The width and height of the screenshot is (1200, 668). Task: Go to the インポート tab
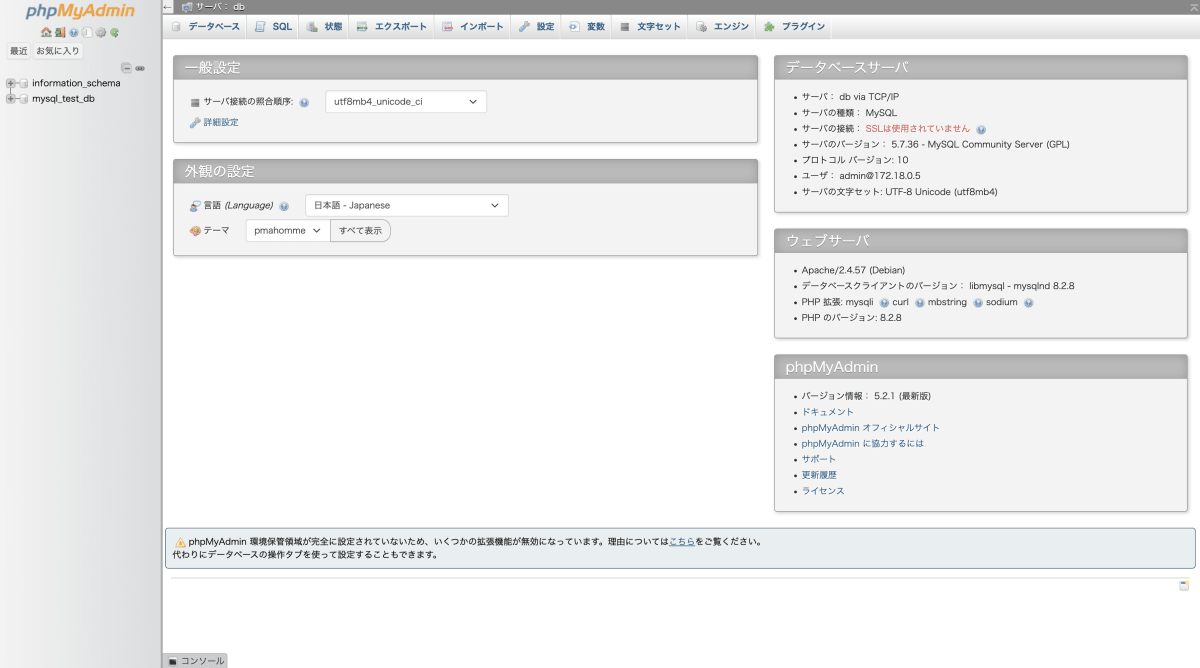pos(473,27)
